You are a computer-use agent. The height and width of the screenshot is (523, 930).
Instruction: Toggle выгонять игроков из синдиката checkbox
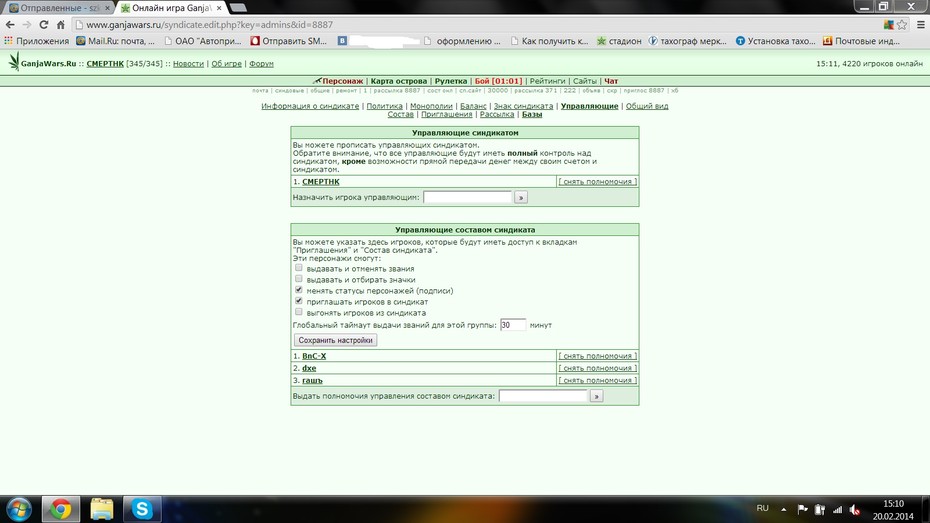pyautogui.click(x=298, y=312)
